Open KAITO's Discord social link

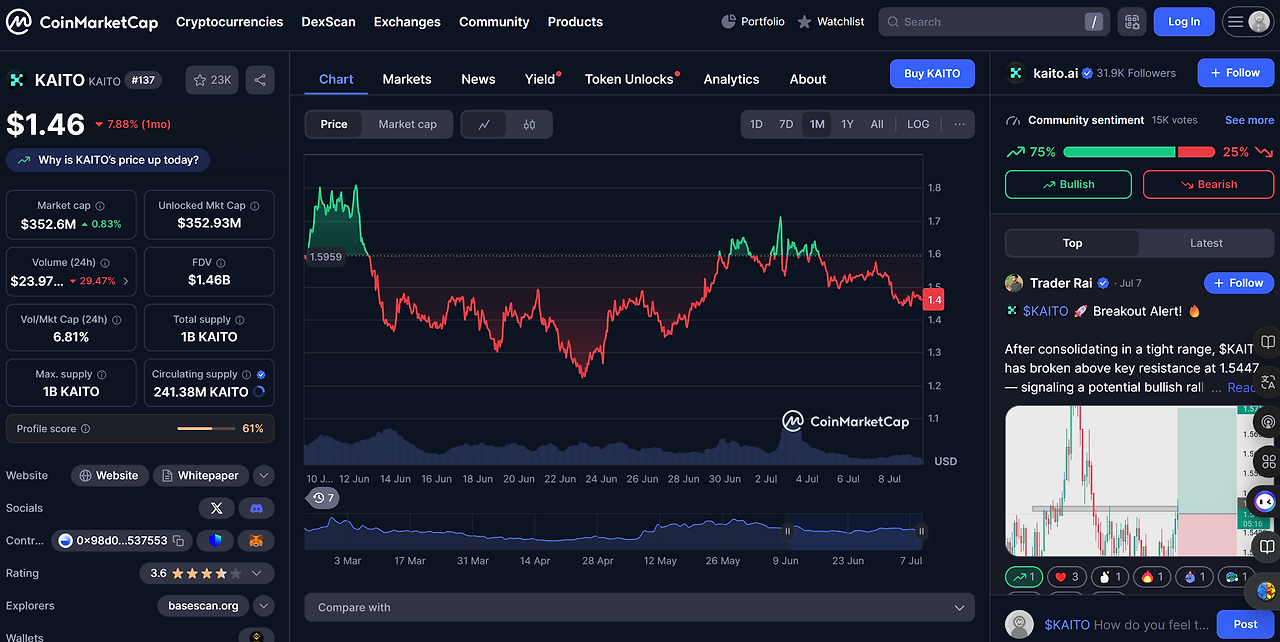point(256,508)
